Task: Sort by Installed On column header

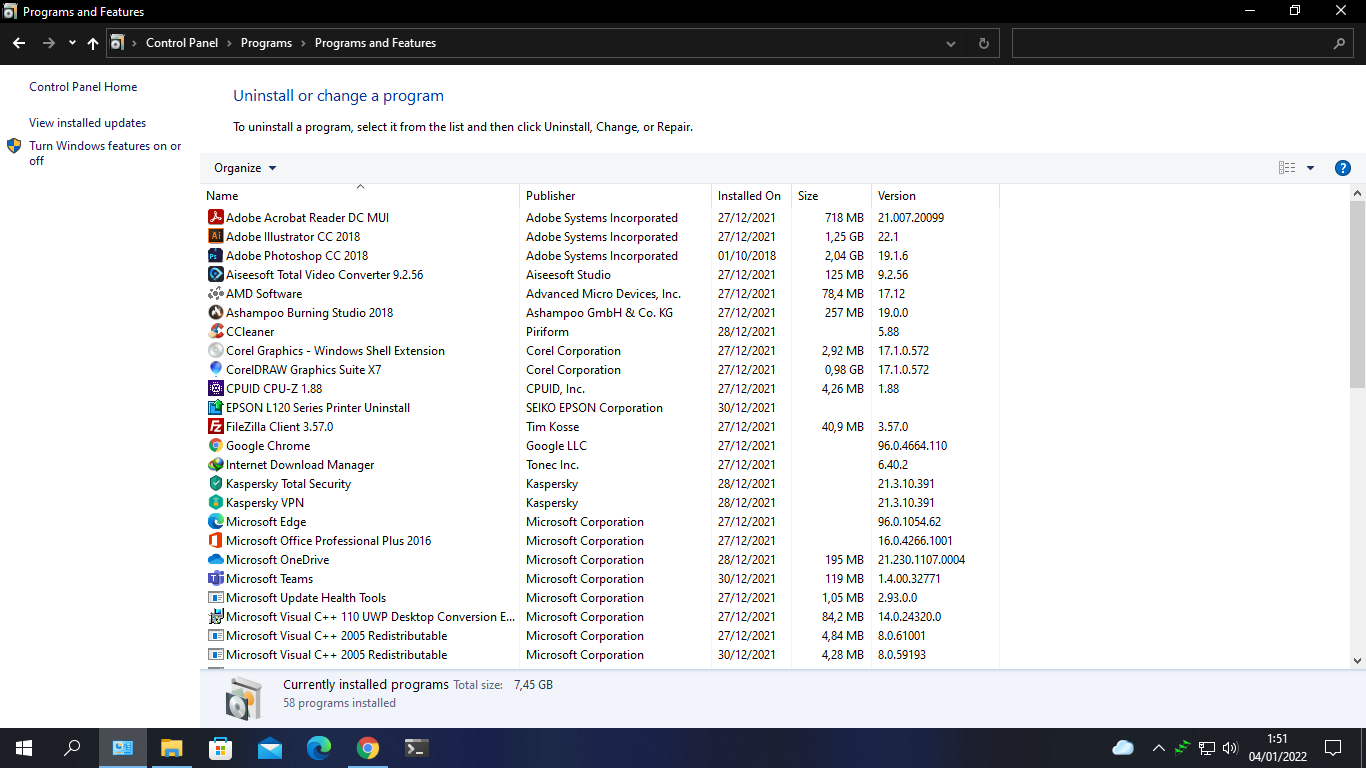Action: [751, 195]
